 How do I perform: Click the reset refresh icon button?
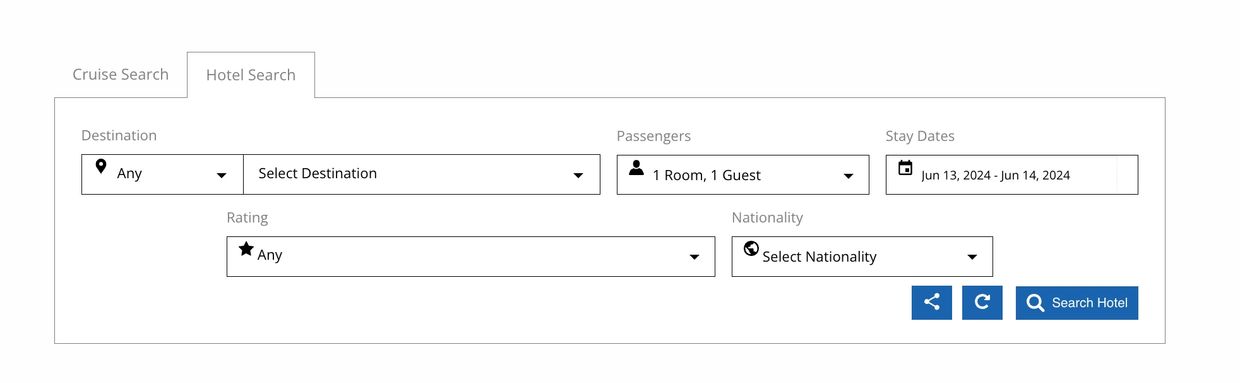(x=982, y=302)
